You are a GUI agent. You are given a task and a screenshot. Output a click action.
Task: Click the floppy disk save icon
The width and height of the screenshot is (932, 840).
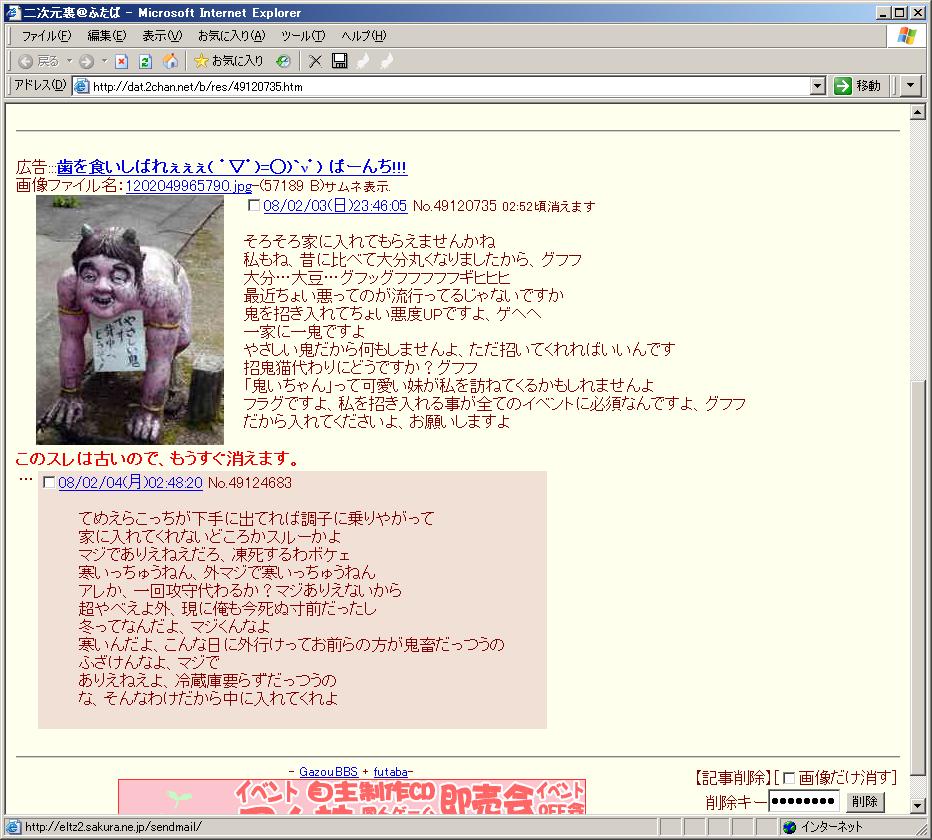tap(339, 61)
